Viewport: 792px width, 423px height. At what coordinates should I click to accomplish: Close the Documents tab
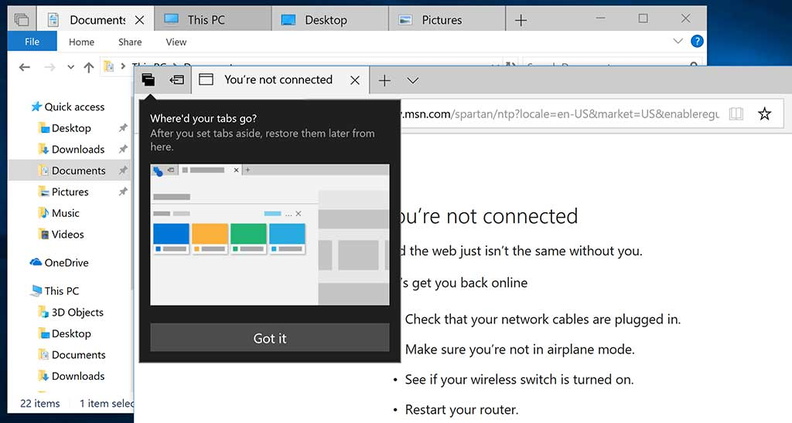coord(139,20)
